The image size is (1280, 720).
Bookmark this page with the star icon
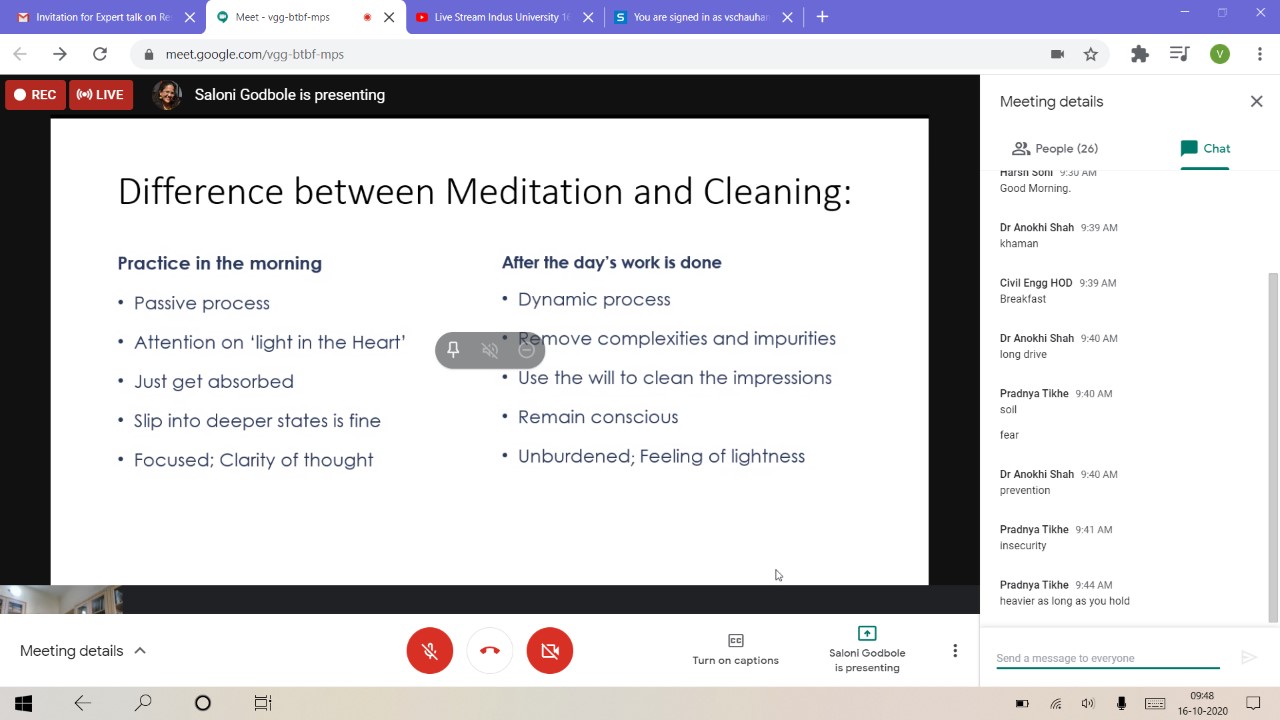point(1091,54)
